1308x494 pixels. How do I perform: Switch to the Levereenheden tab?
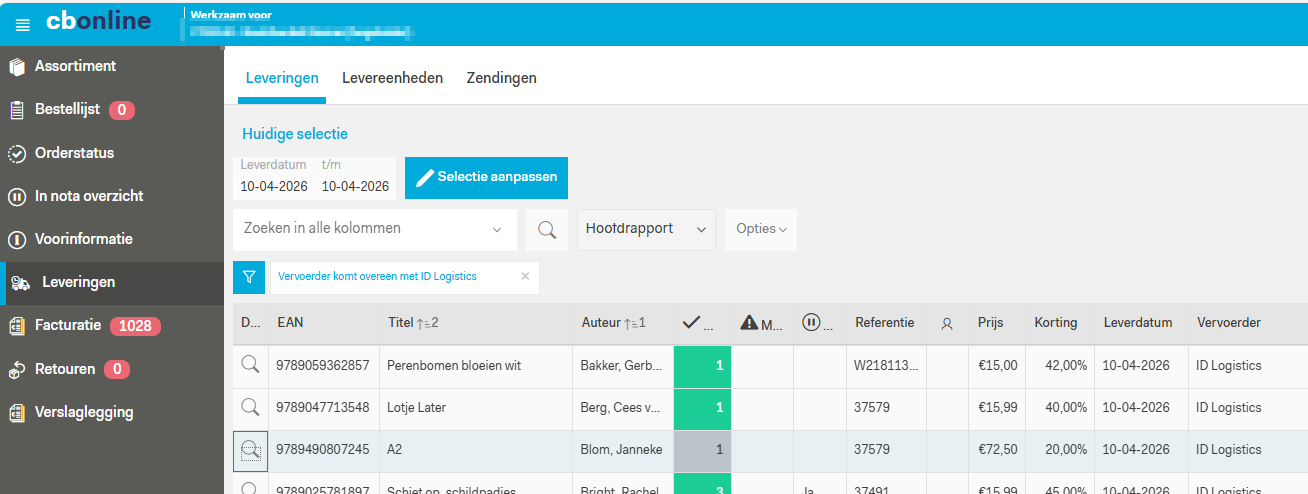point(392,78)
